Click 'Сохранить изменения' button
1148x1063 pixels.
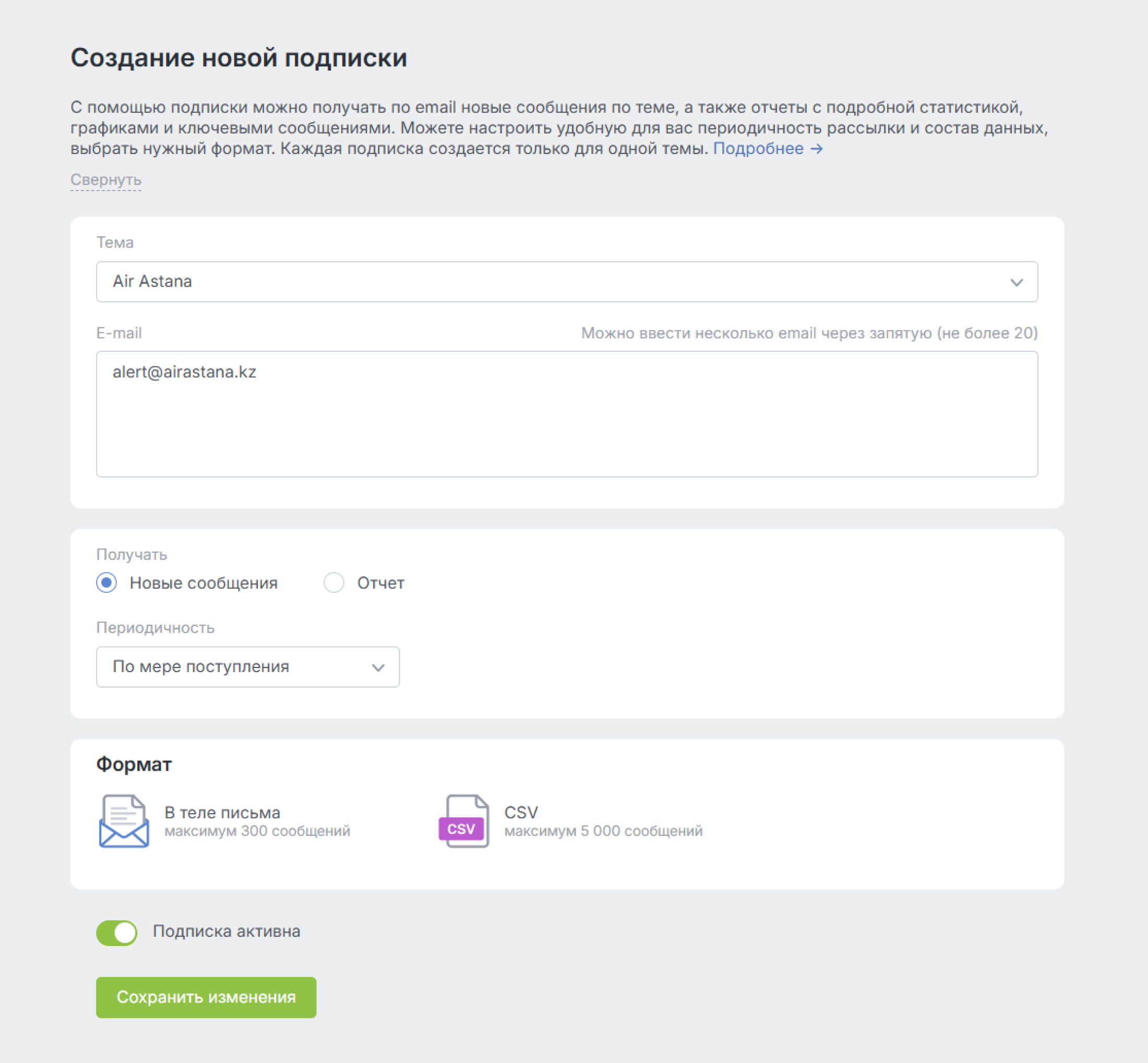tap(206, 997)
